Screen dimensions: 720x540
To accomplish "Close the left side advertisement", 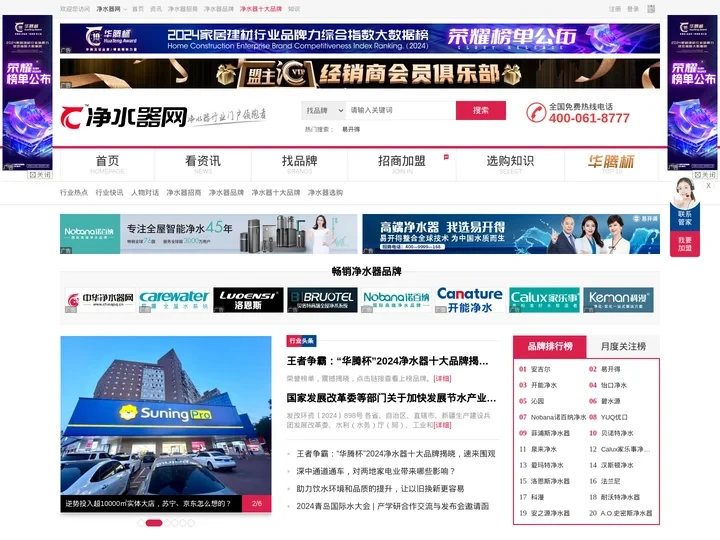I will click(x=40, y=175).
